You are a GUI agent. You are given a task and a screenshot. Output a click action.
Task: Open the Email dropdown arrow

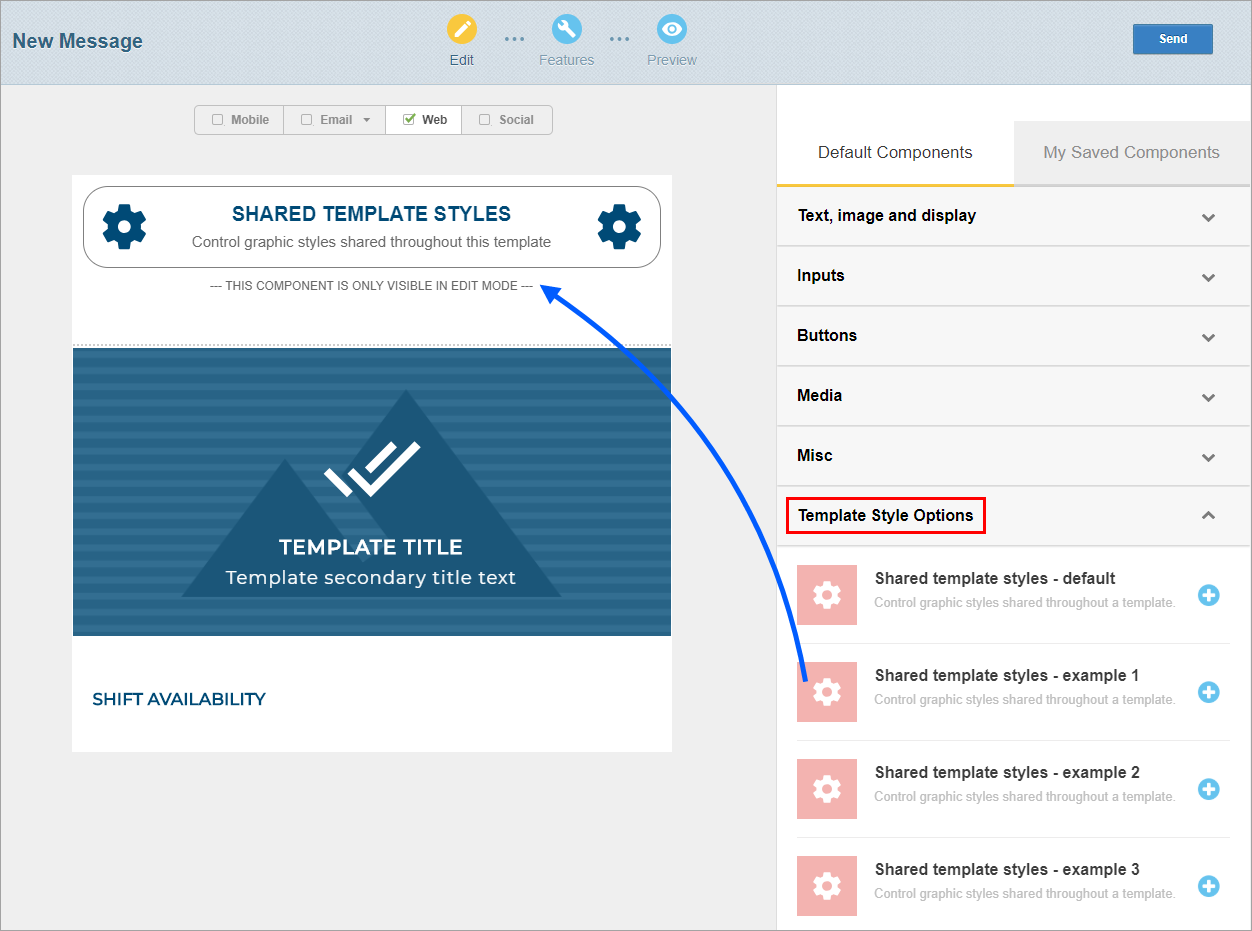coord(367,120)
